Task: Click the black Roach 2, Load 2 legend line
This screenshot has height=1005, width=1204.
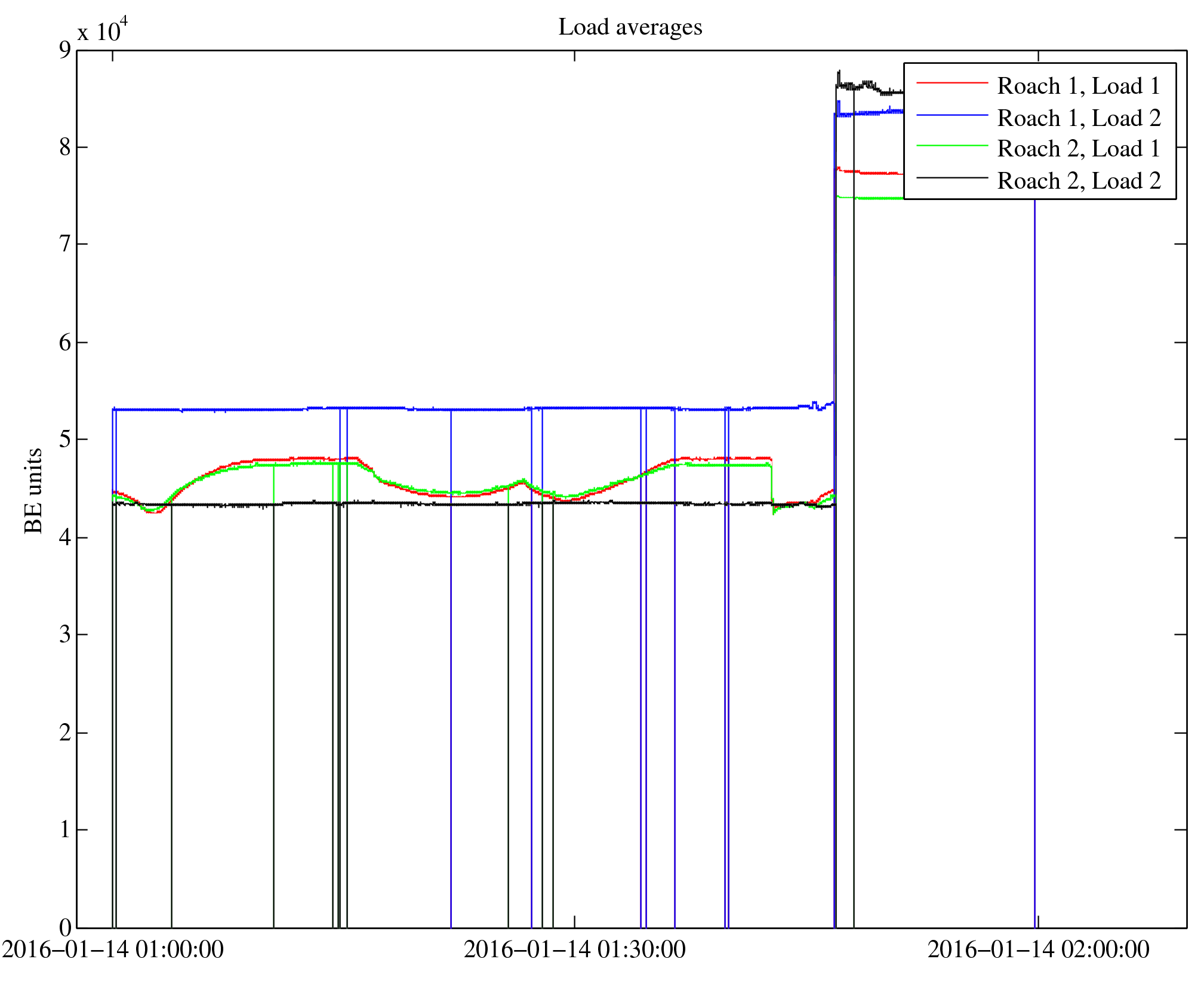Action: (952, 177)
